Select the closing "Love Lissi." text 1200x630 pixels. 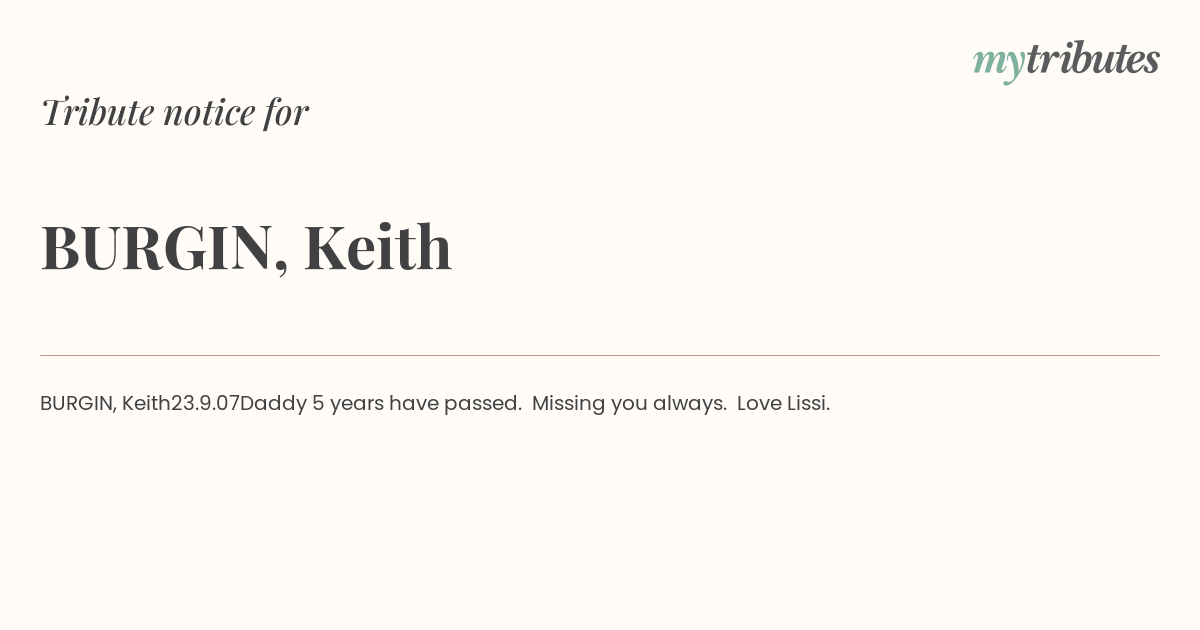tap(783, 403)
